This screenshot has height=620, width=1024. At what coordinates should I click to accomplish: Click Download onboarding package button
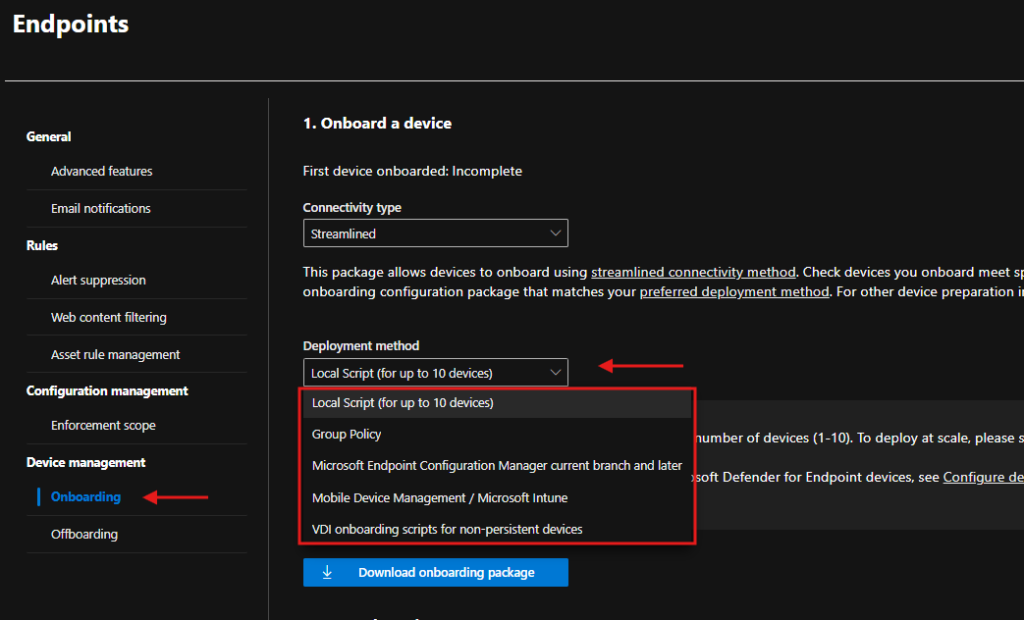435,572
